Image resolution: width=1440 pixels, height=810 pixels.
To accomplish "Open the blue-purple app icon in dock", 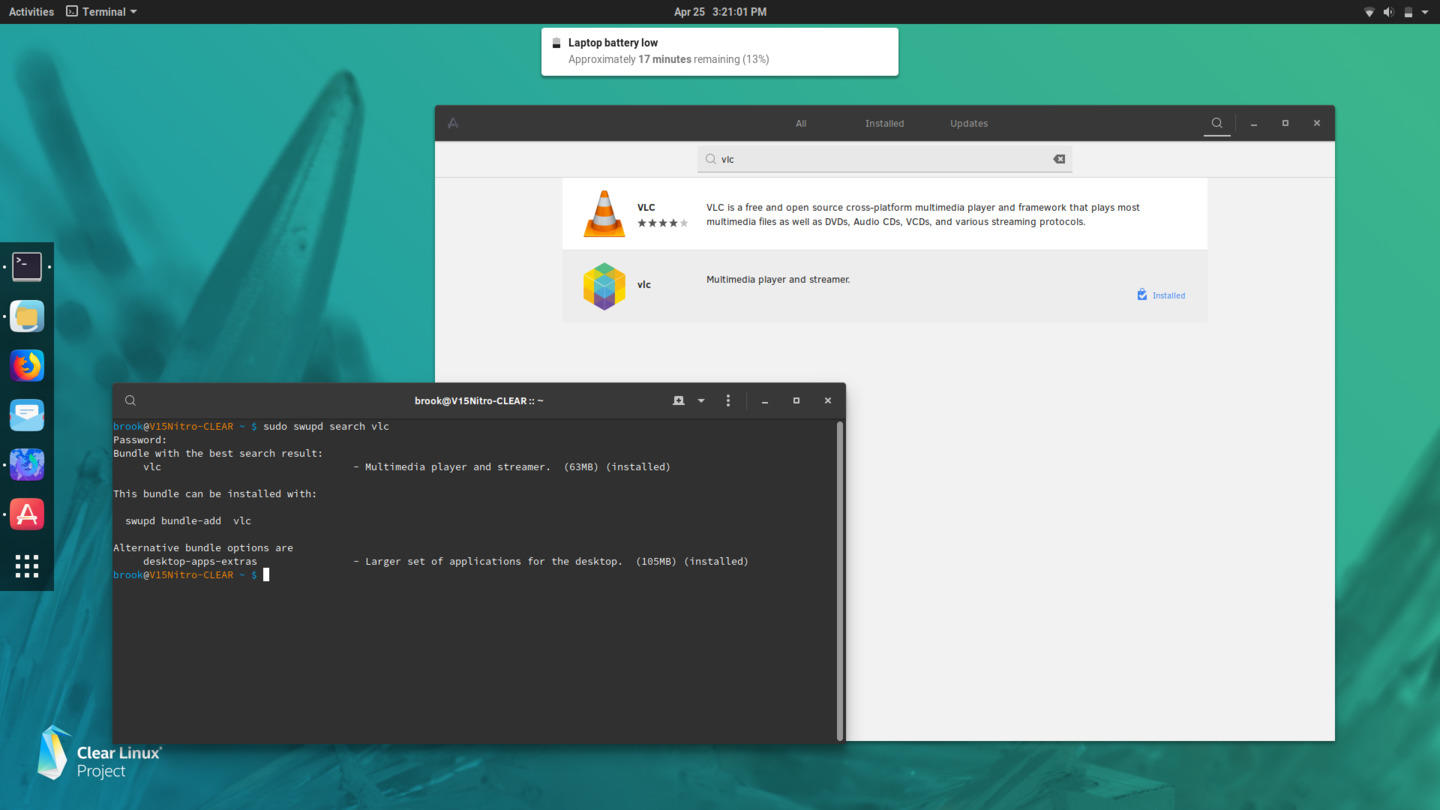I will point(27,465).
